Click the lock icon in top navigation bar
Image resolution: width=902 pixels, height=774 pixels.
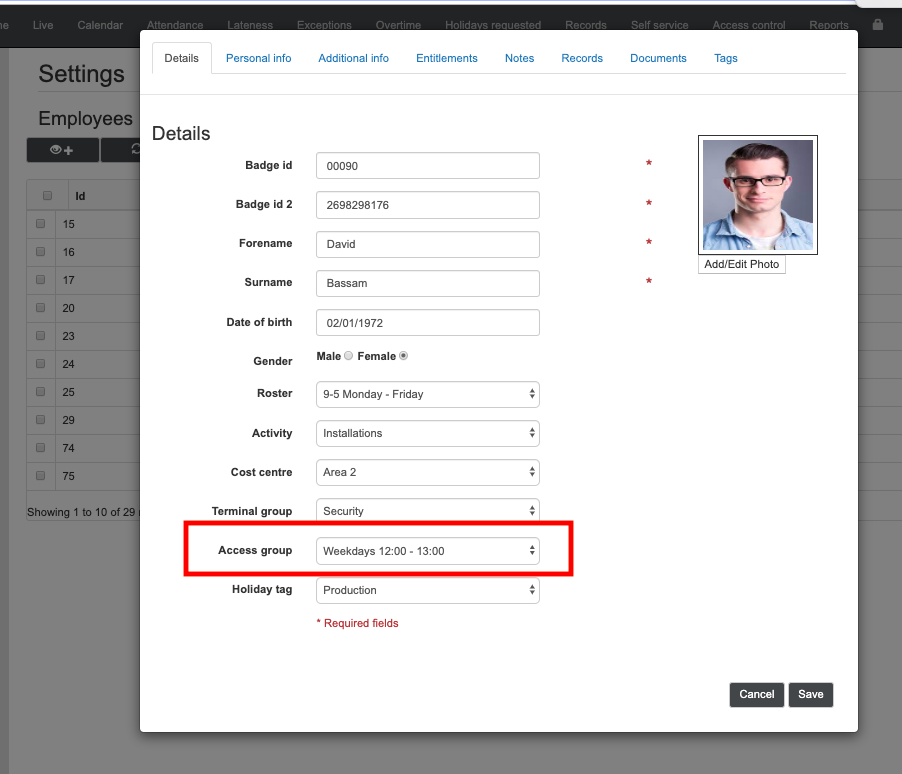[x=878, y=25]
